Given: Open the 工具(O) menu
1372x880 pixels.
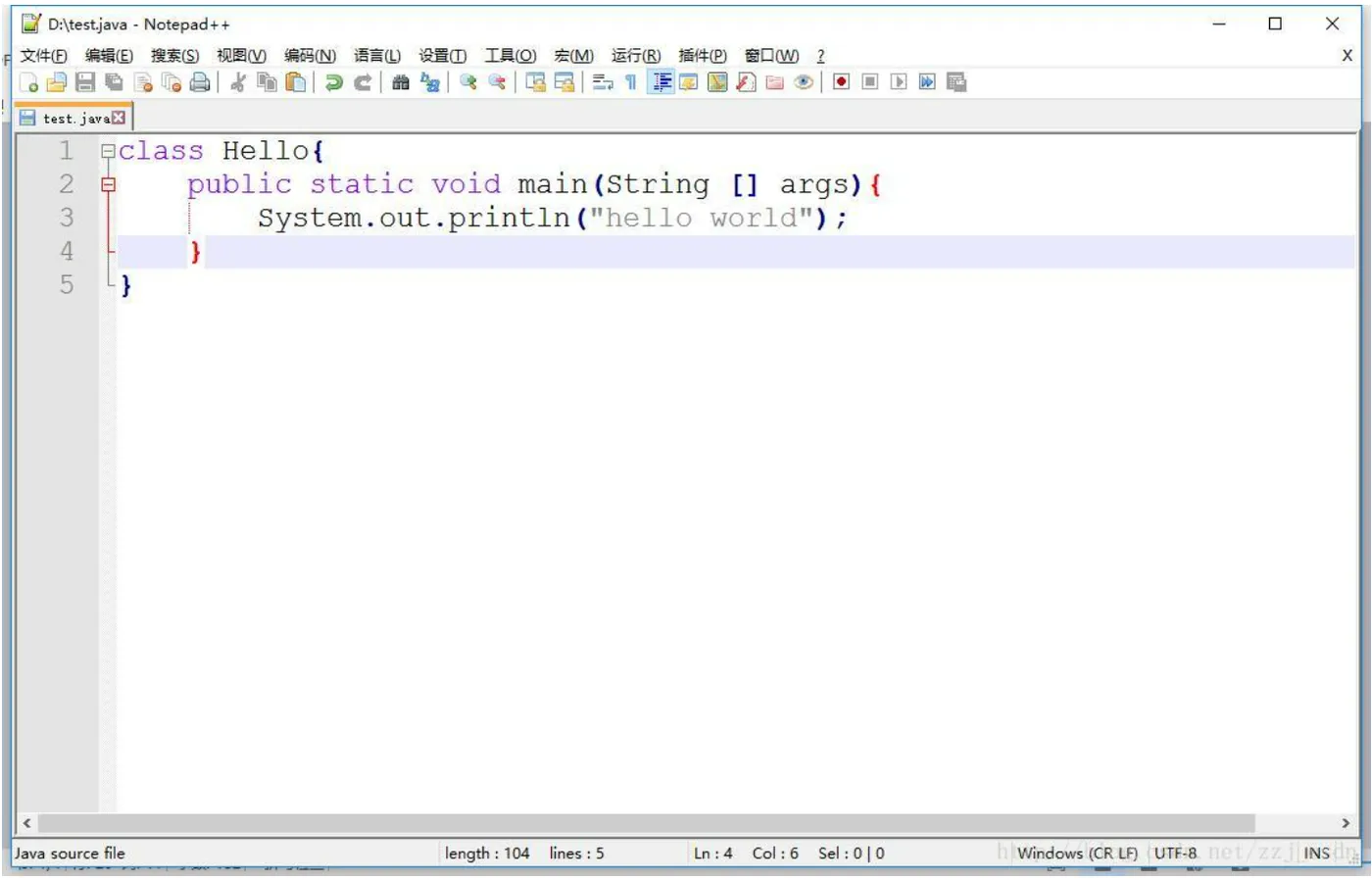Looking at the screenshot, I should (511, 56).
